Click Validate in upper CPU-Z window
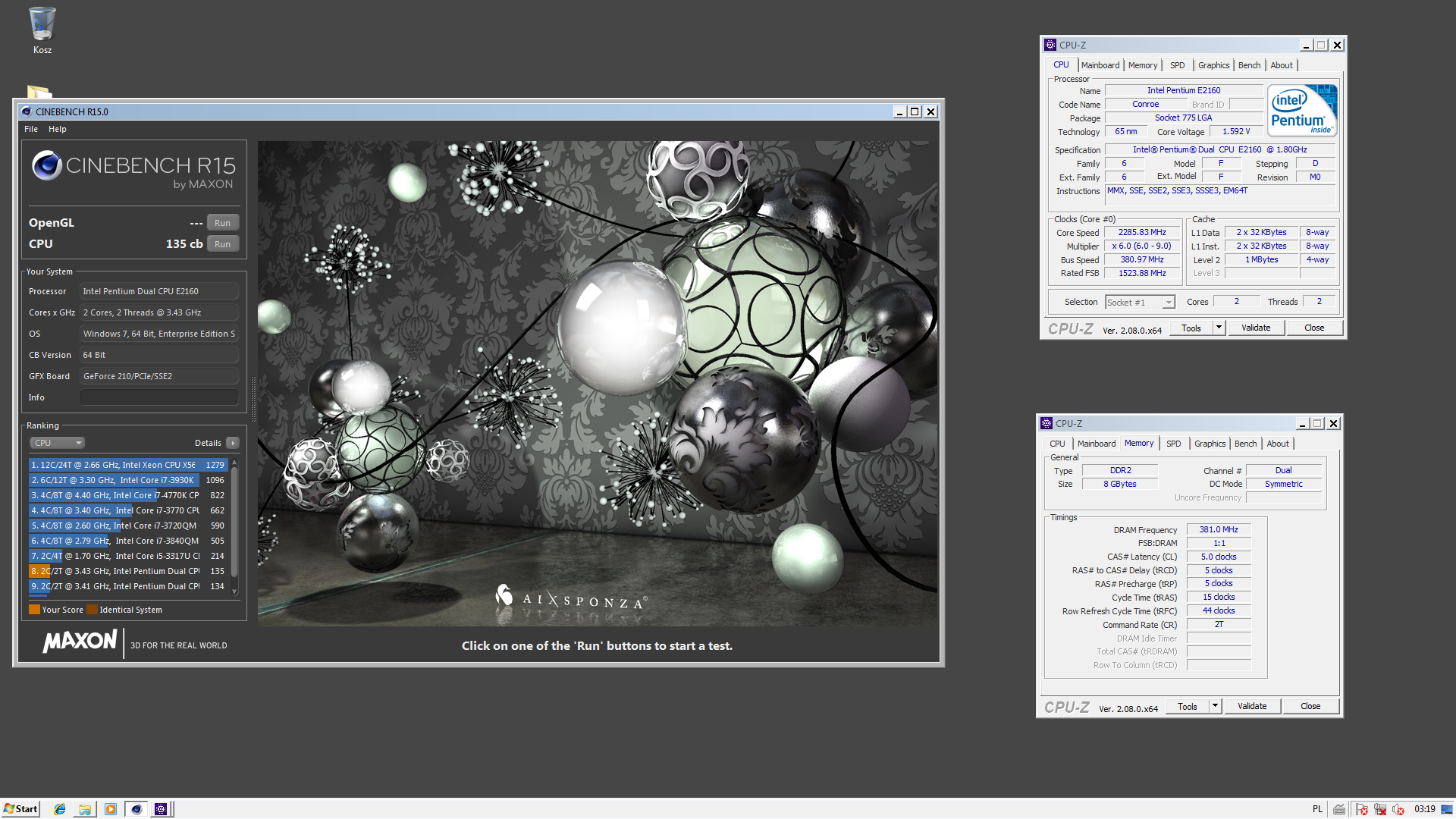 pyautogui.click(x=1256, y=328)
